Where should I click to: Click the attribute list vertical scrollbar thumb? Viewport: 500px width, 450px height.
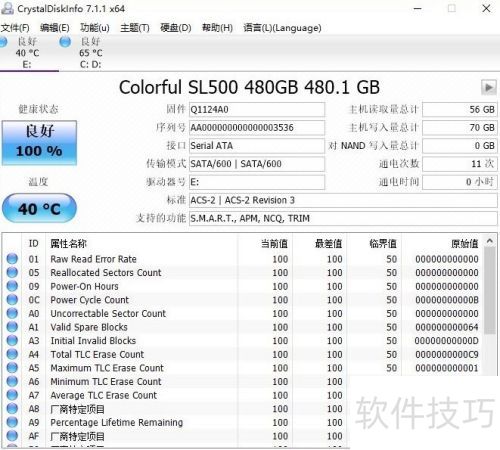[490, 290]
